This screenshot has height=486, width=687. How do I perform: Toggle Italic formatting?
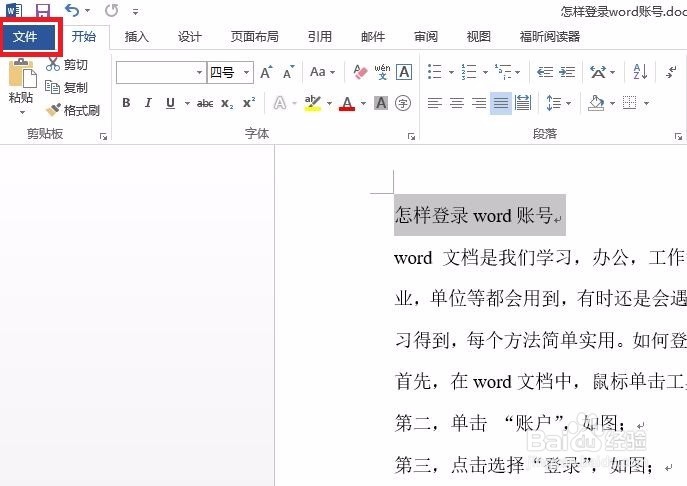click(148, 103)
